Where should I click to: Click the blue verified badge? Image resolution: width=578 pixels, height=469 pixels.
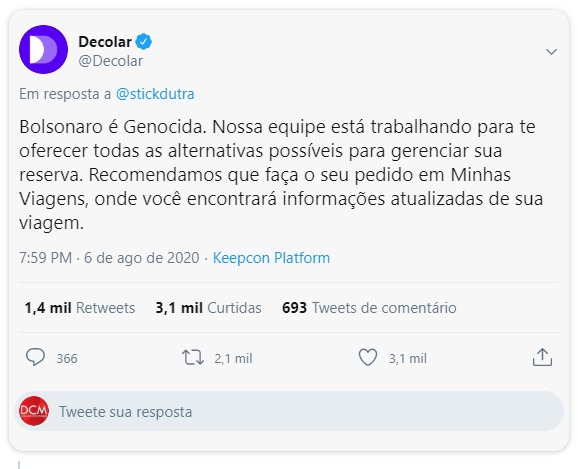pyautogui.click(x=144, y=42)
